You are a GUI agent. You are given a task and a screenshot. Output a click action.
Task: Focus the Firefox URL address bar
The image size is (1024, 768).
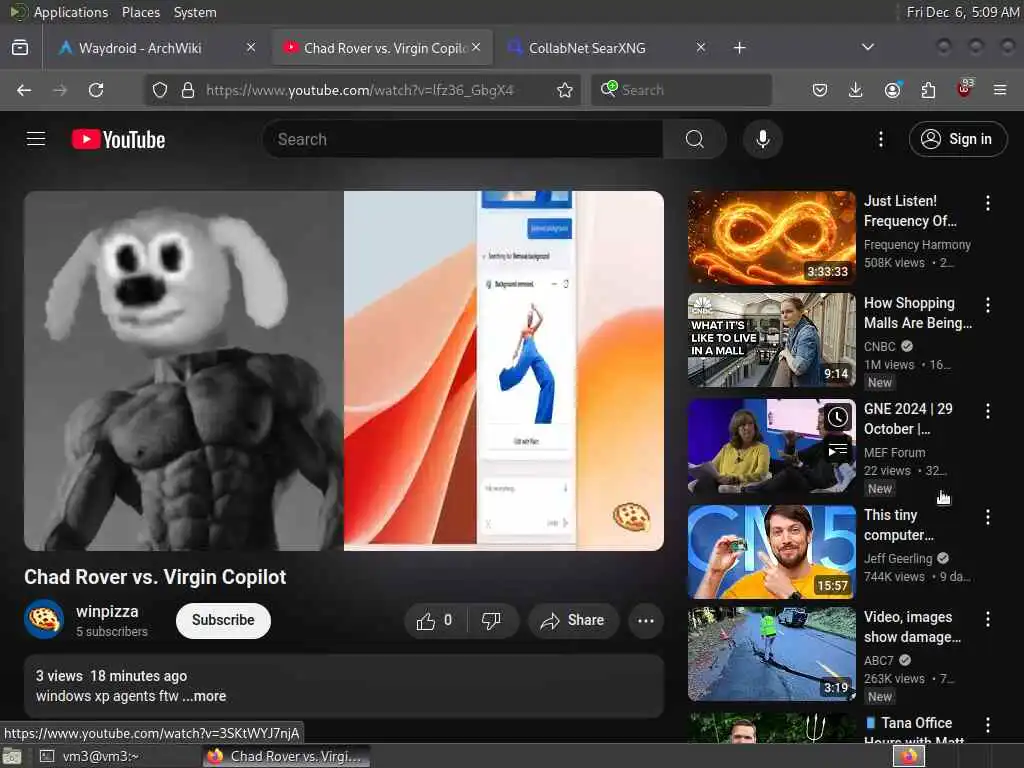[360, 90]
